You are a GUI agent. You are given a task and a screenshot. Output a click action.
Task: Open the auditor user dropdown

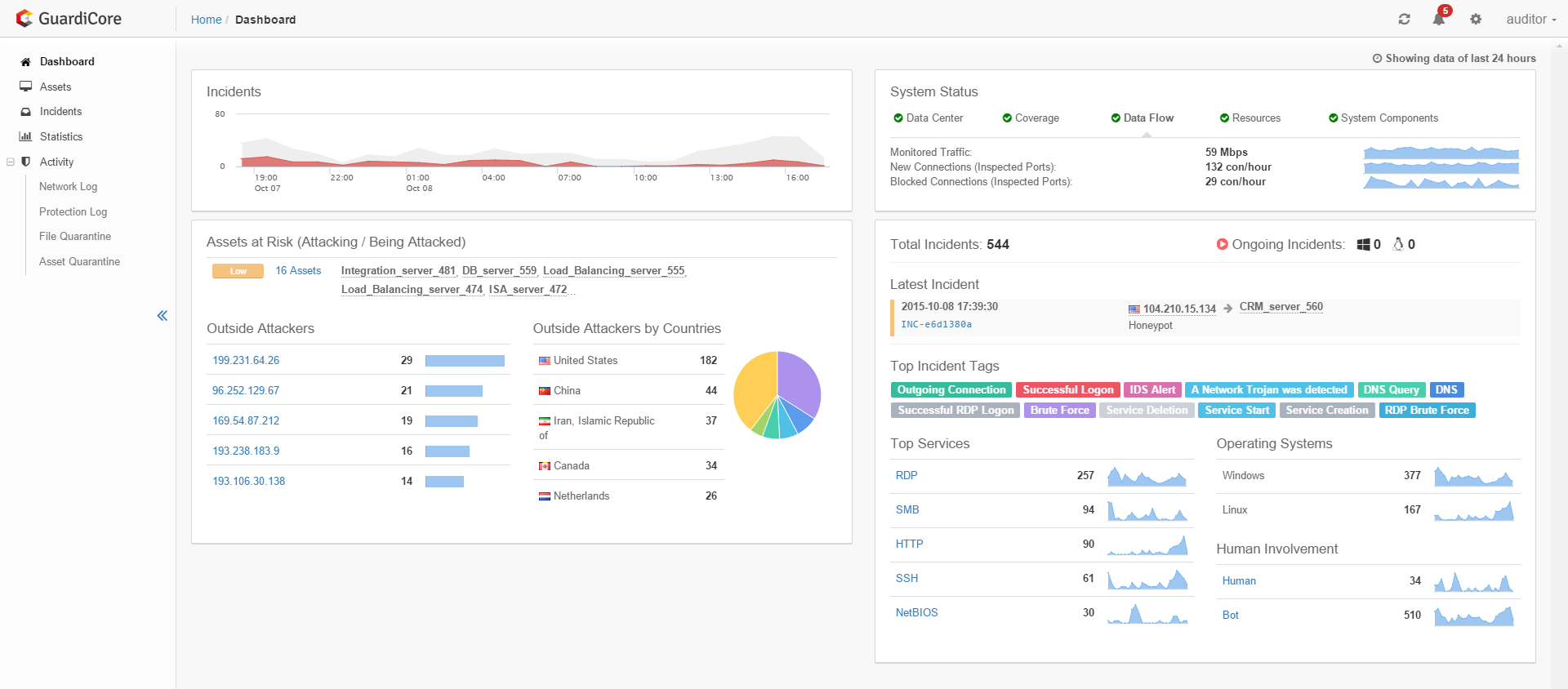(1531, 19)
